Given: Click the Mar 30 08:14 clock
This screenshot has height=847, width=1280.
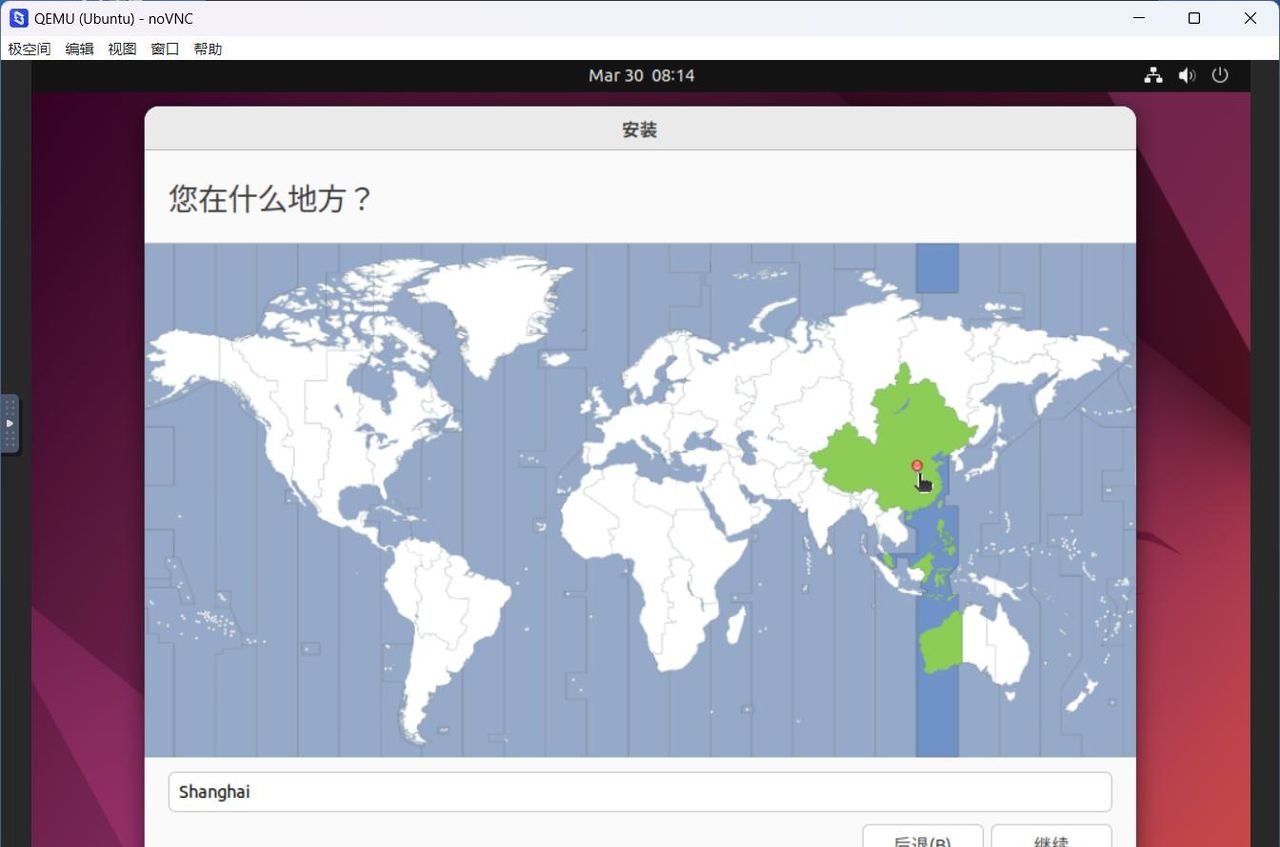Looking at the screenshot, I should coord(641,75).
